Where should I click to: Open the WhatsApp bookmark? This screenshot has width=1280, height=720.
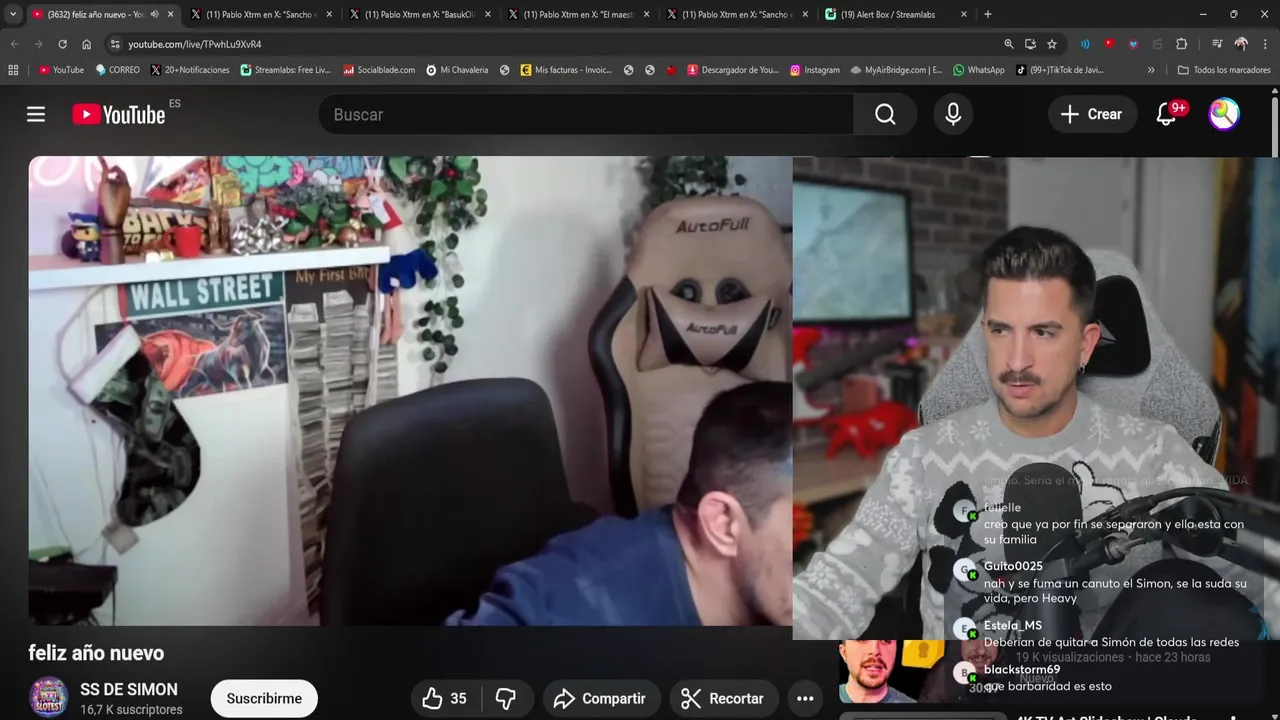pos(979,70)
